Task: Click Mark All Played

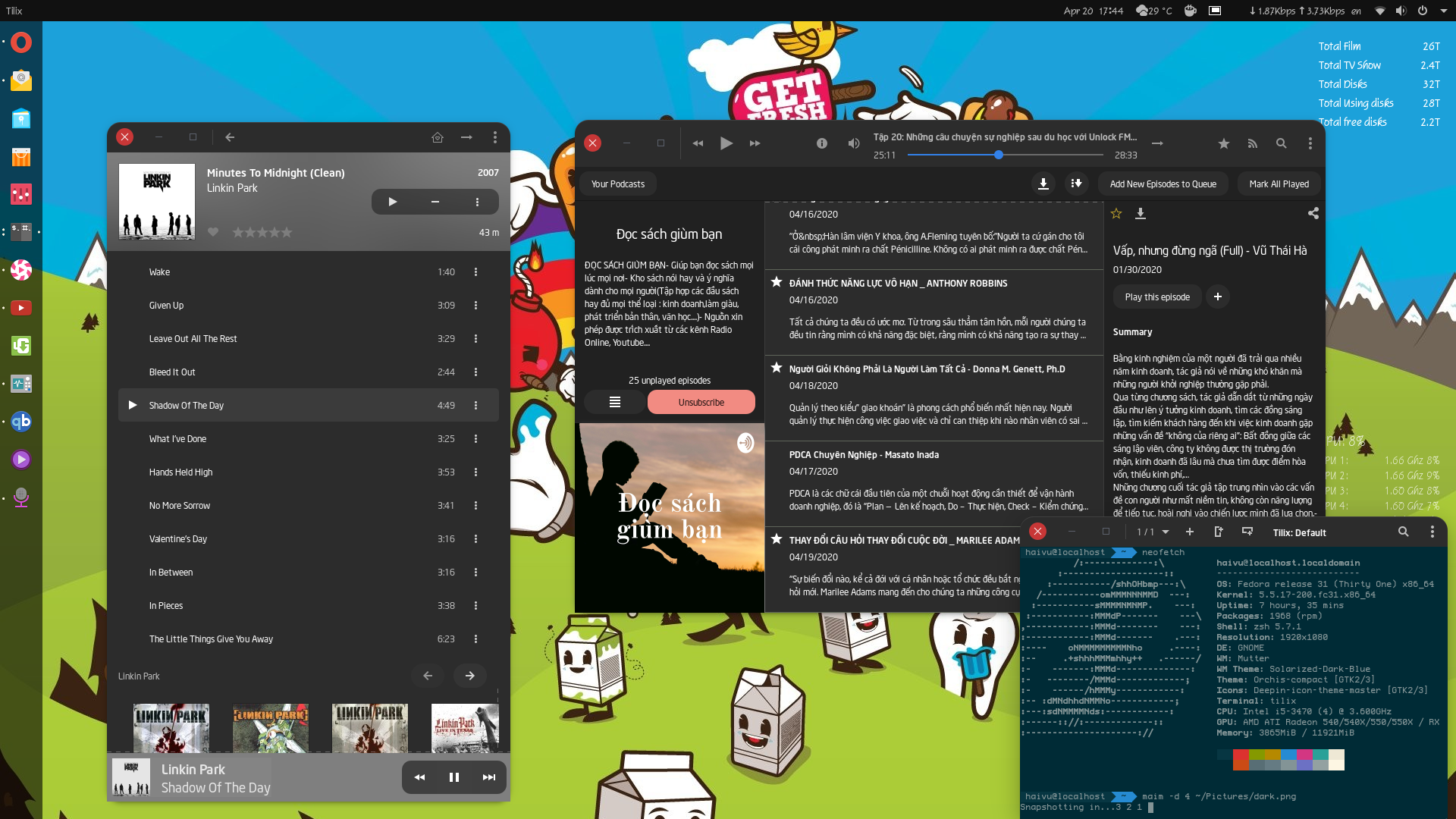Action: tap(1279, 184)
